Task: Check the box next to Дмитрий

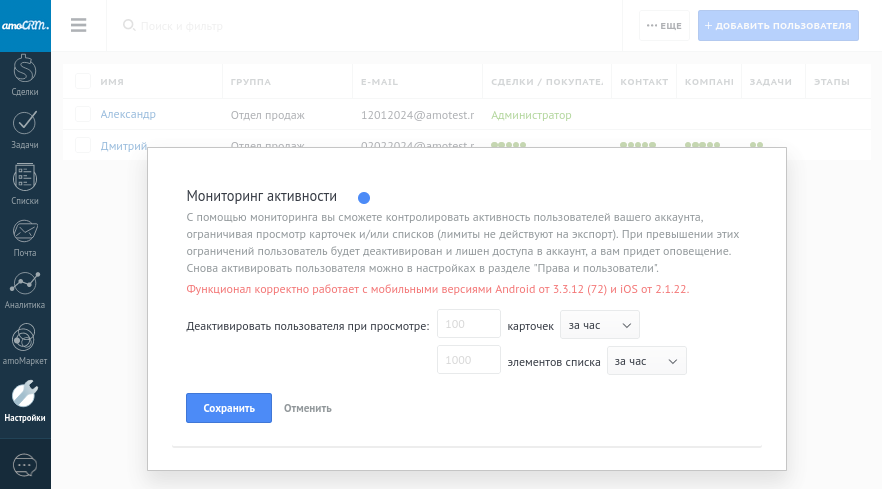Action: (82, 146)
